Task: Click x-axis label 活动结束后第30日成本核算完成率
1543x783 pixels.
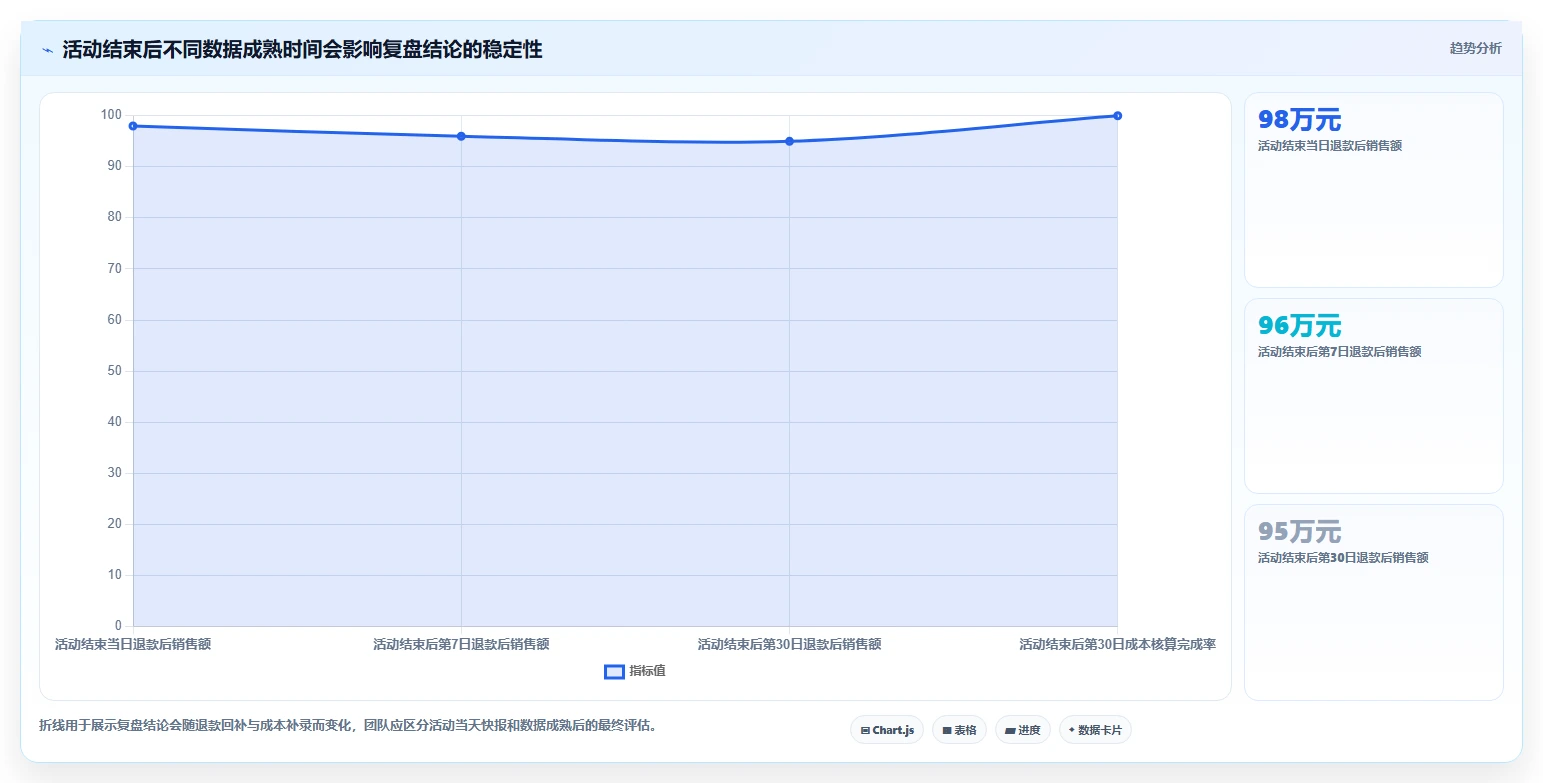Action: (1117, 644)
